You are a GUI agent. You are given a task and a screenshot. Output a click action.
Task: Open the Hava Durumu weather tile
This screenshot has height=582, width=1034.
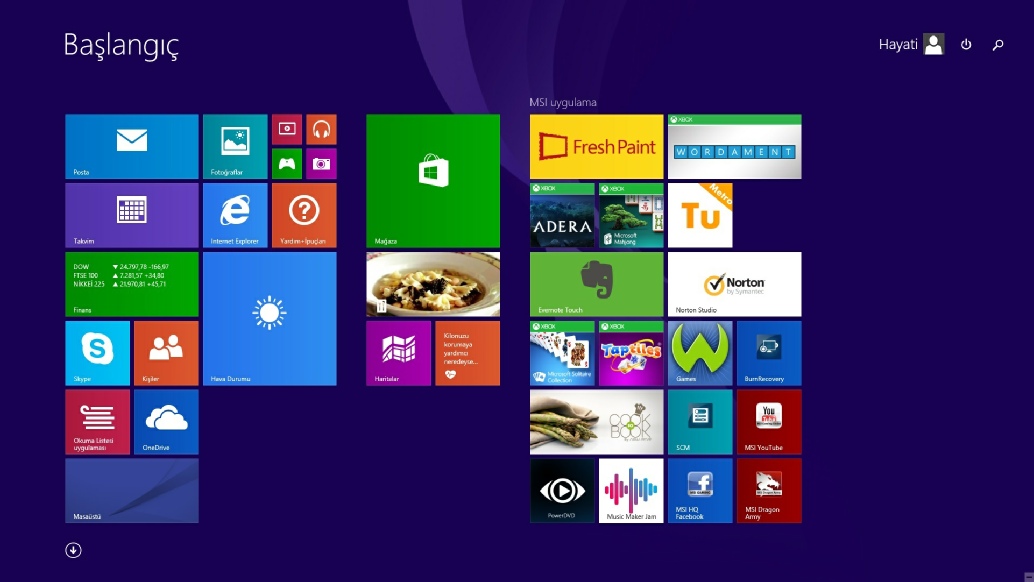point(270,319)
